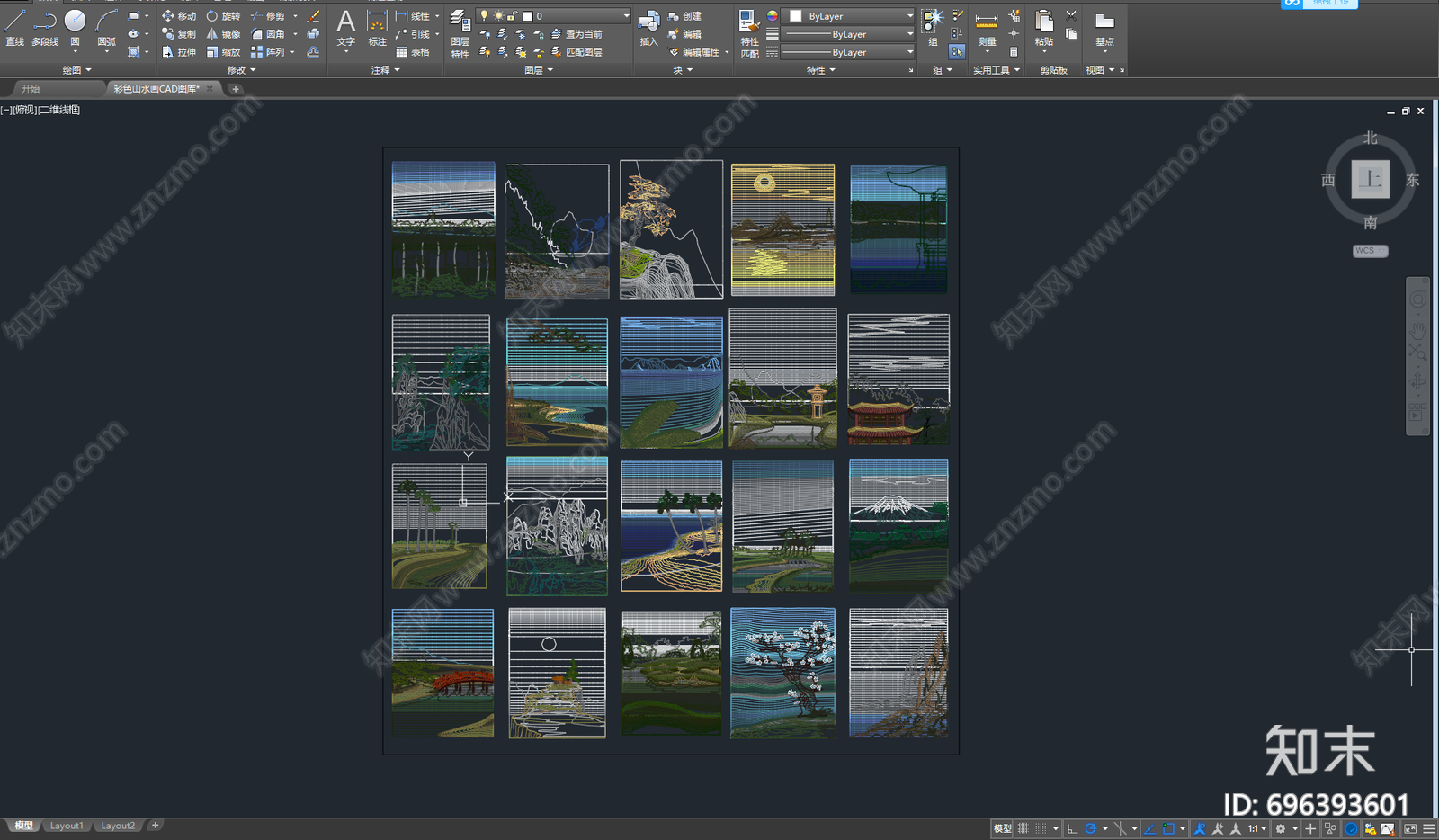
Task: Open the layer name dropdown
Action: coord(626,16)
